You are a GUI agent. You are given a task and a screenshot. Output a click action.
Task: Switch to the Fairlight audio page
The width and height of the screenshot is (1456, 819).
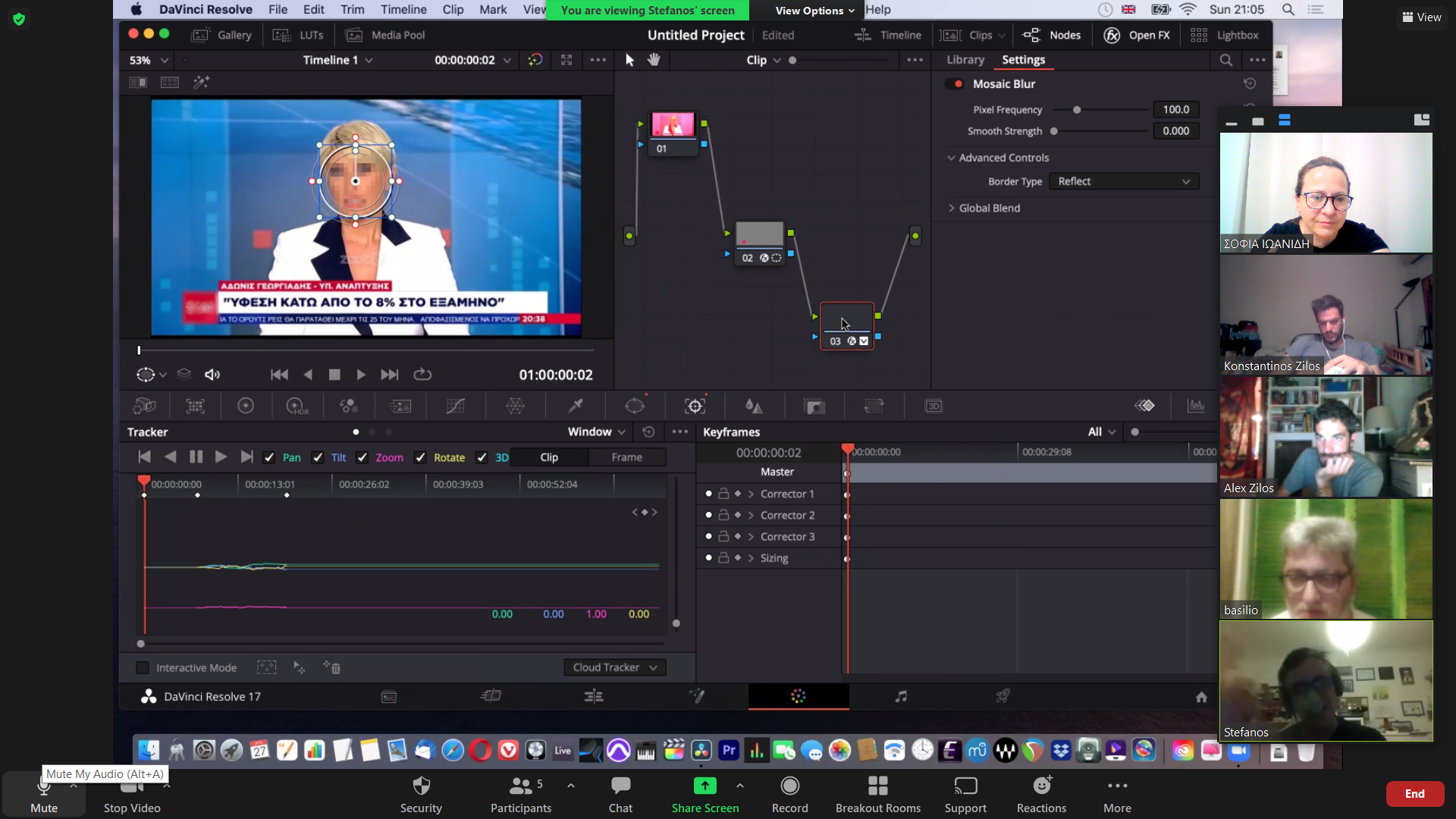(900, 696)
